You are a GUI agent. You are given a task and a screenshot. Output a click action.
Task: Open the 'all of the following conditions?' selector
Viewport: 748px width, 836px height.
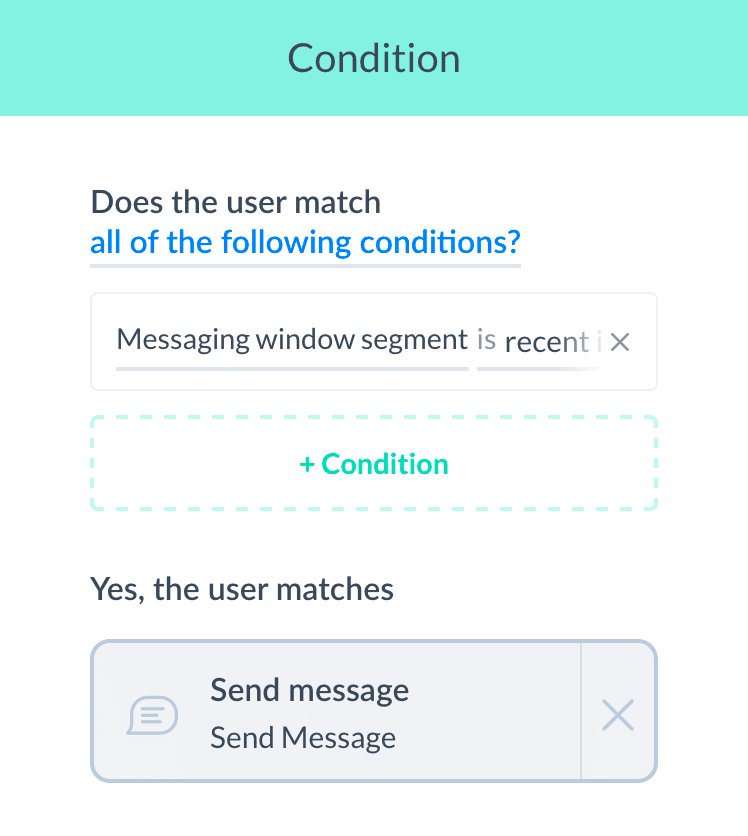(305, 243)
